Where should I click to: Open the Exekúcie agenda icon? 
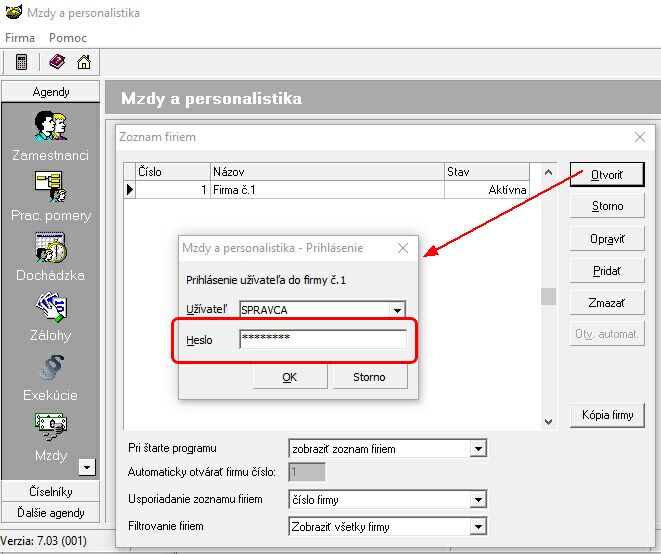51,367
